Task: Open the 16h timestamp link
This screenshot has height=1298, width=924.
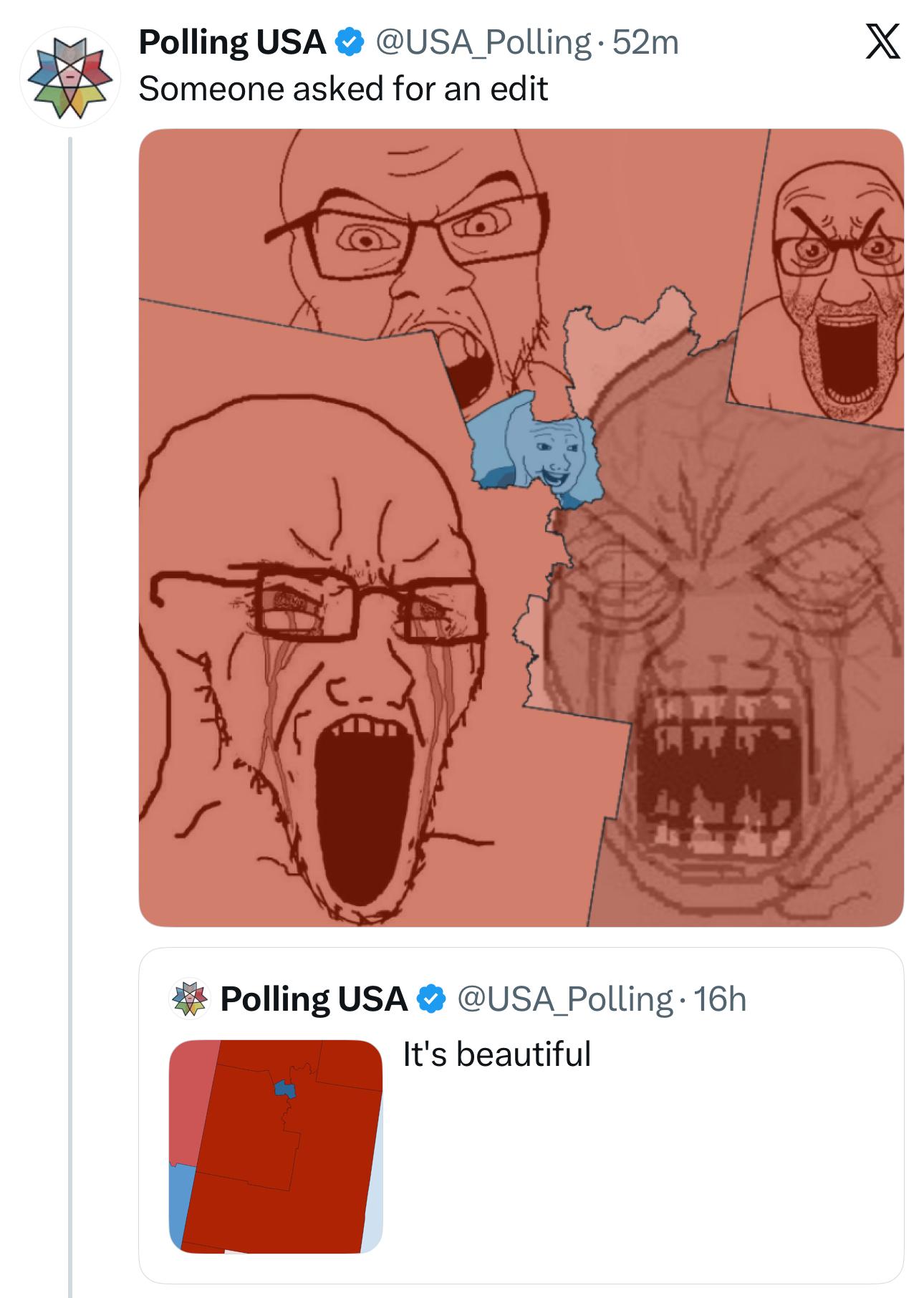Action: tap(721, 999)
